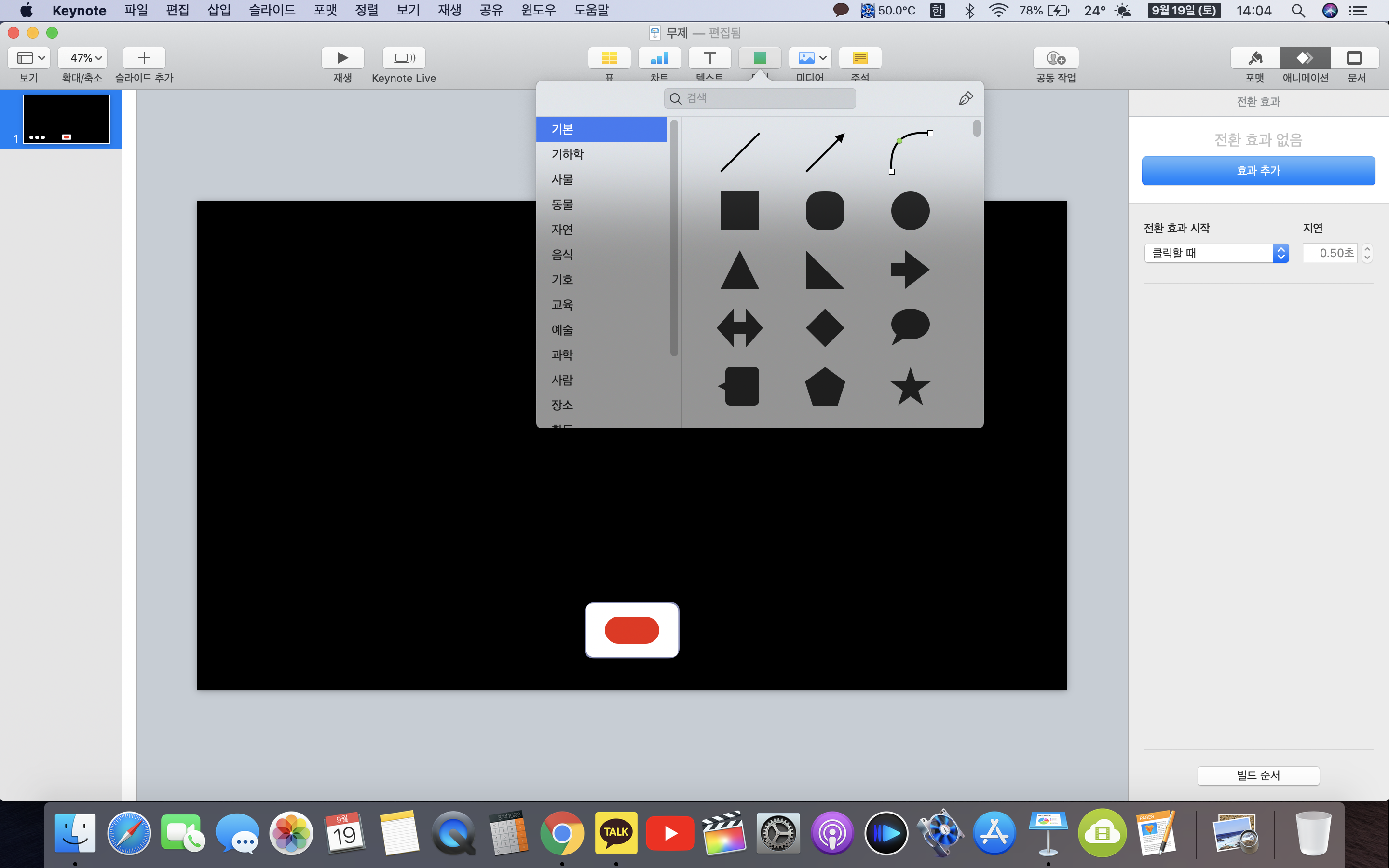Insert the curved connection line shape
The image size is (1389, 868).
910,152
